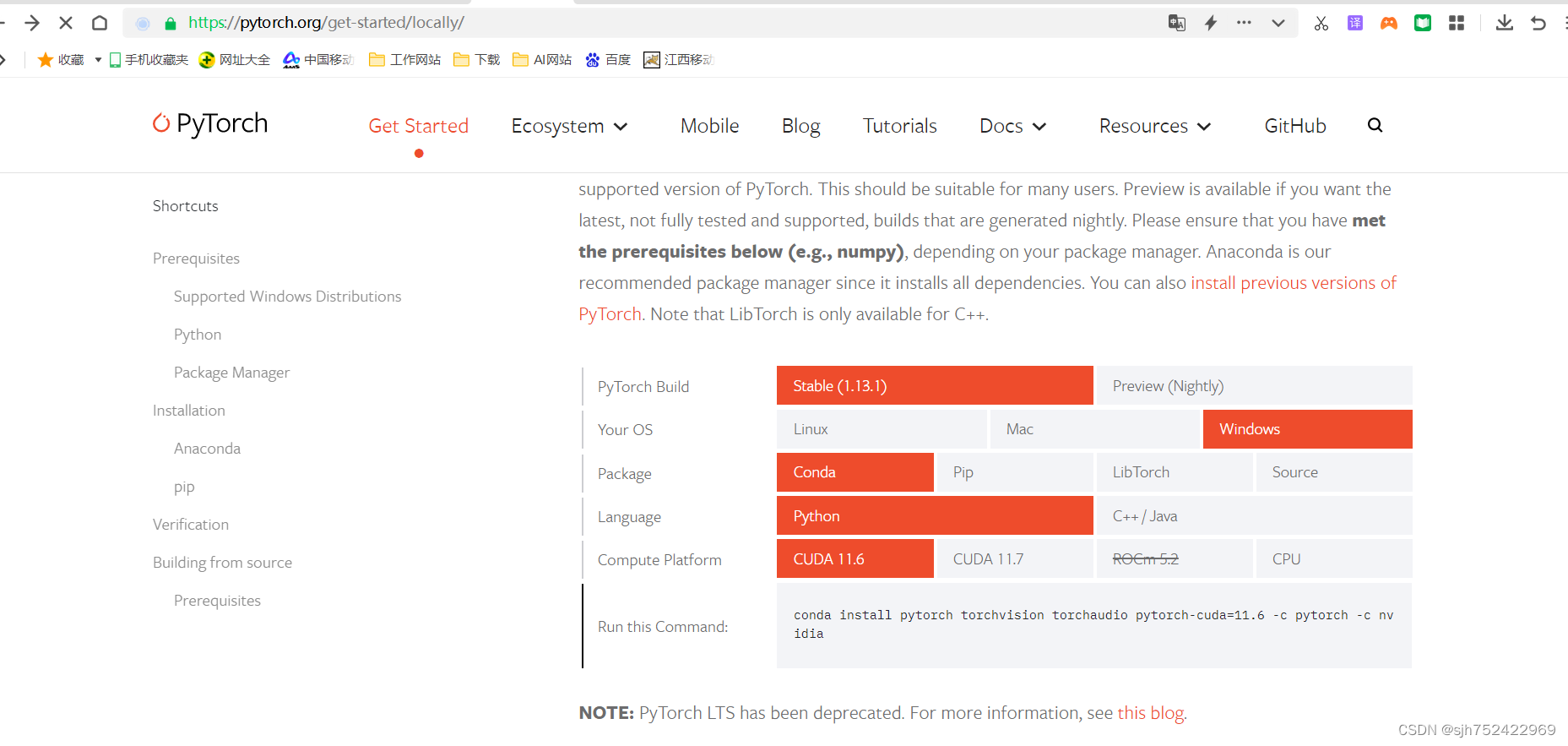This screenshot has height=746, width=1568.
Task: Click the undo restore-tab arrow icon
Action: coord(1538,23)
